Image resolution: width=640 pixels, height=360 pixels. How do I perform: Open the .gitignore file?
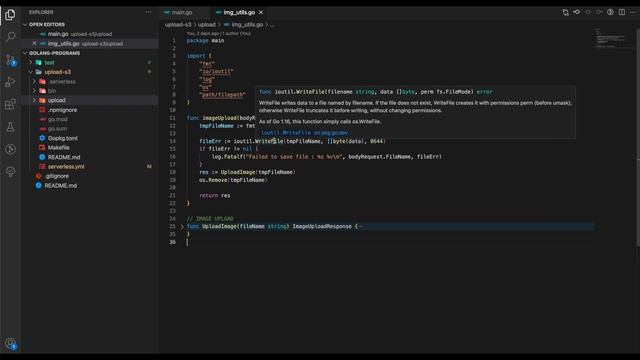(57, 176)
